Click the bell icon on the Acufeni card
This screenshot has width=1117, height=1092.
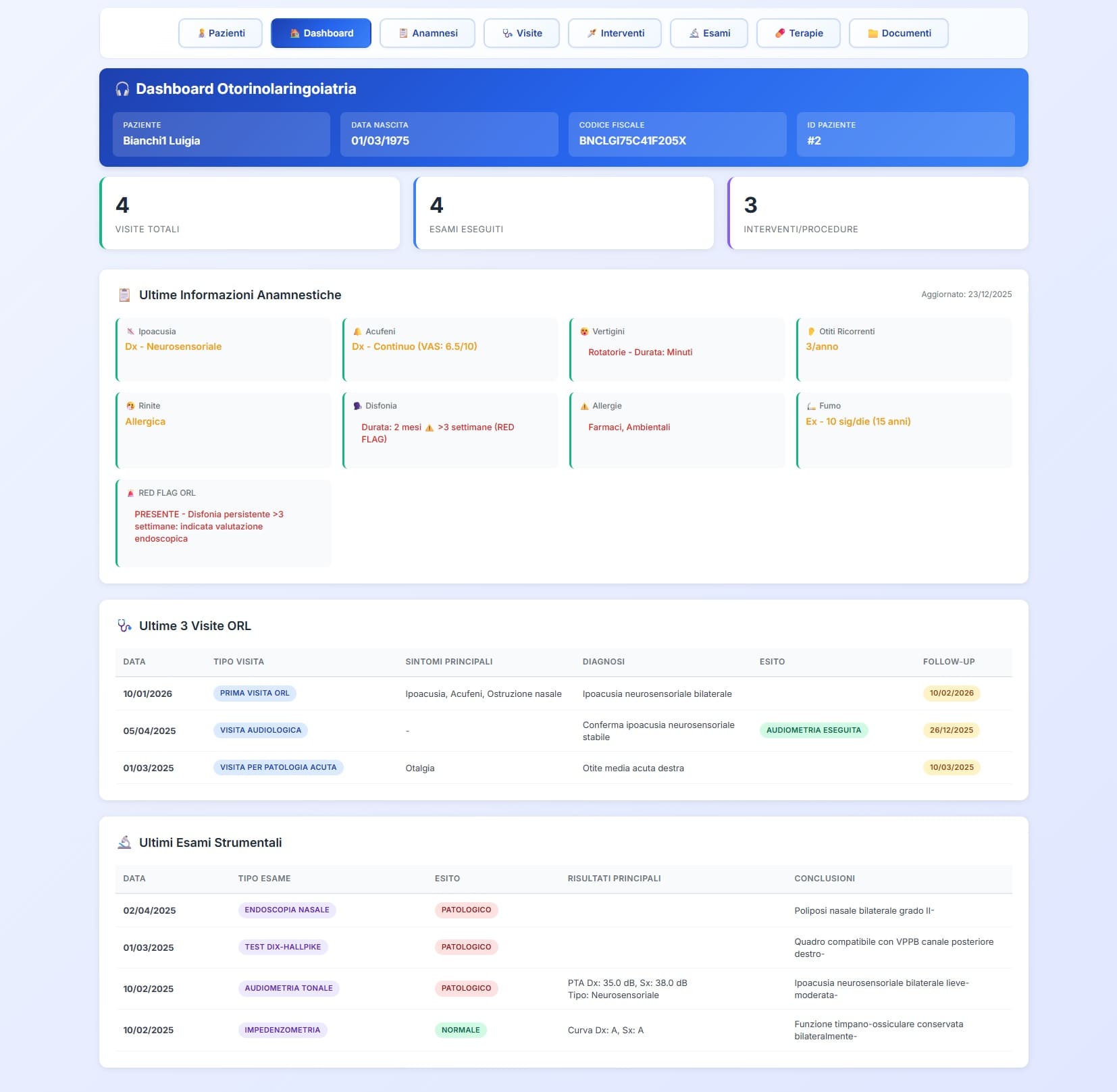pyautogui.click(x=357, y=331)
